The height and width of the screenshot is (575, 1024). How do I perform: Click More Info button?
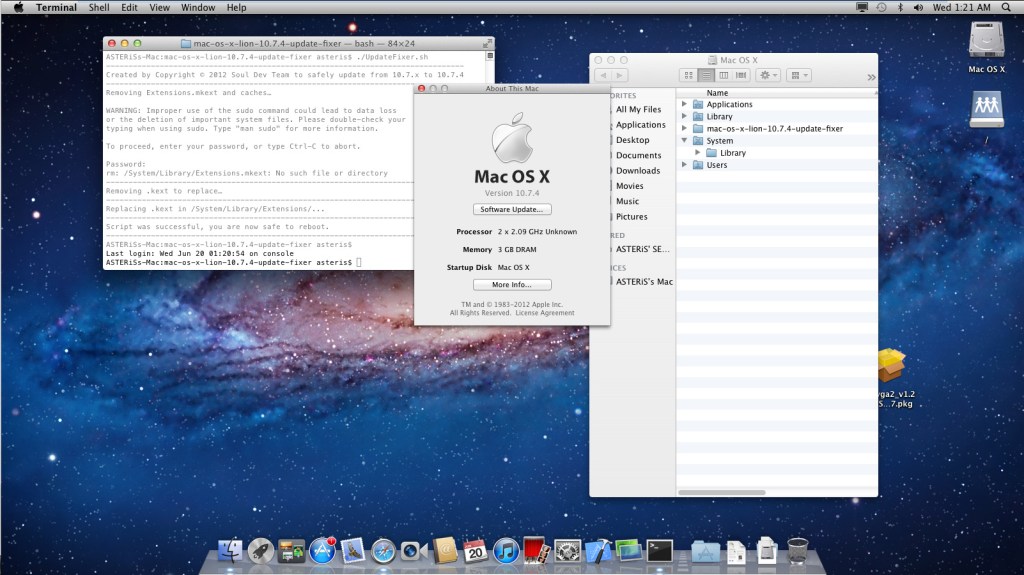point(512,284)
